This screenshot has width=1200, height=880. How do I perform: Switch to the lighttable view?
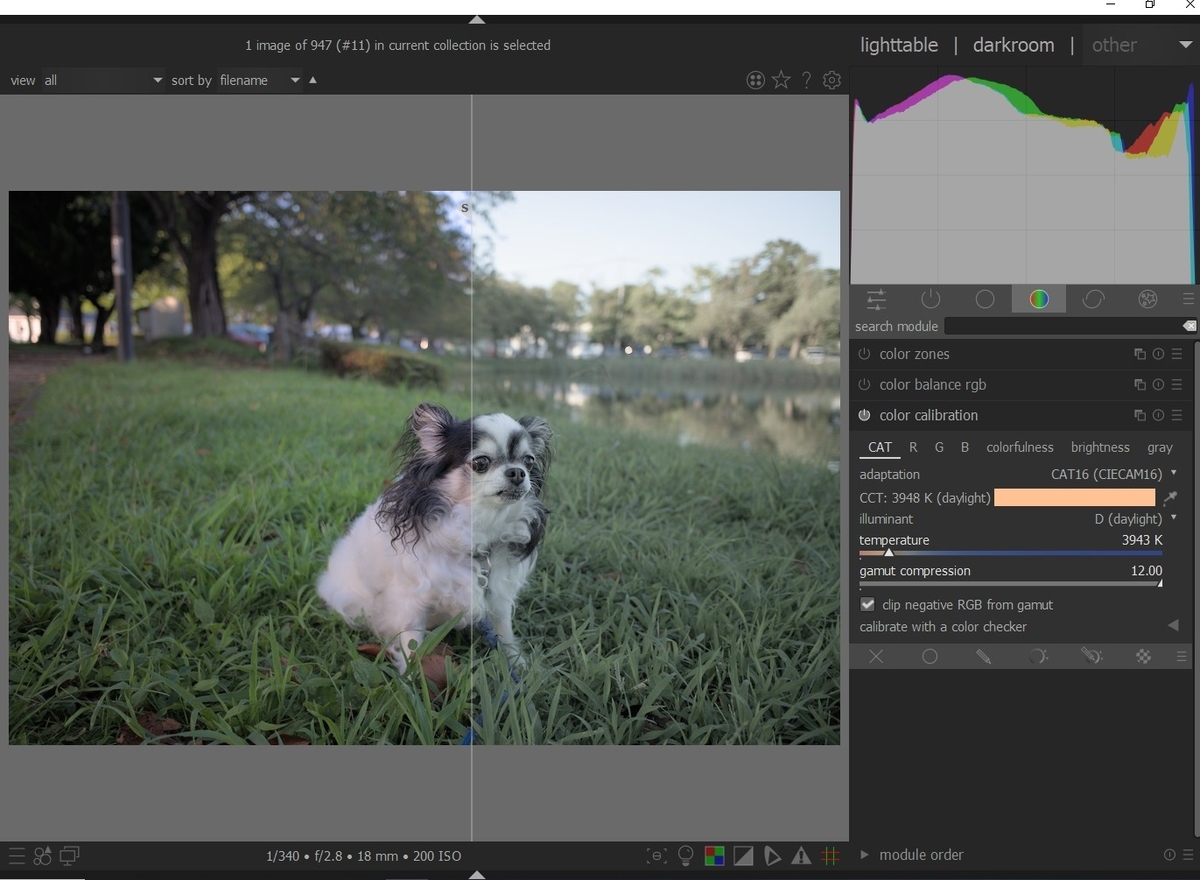pyautogui.click(x=899, y=45)
